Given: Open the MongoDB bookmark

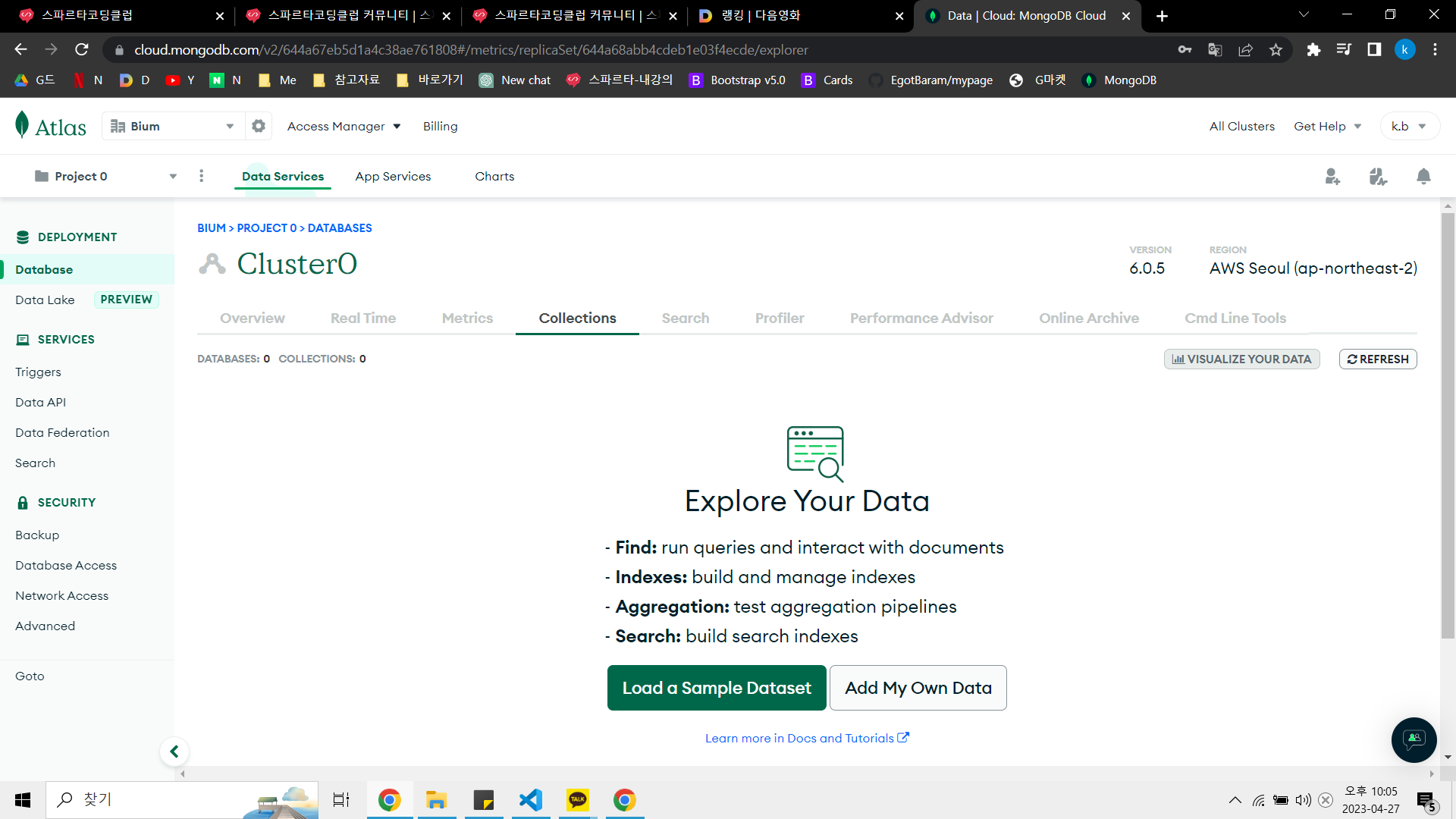Looking at the screenshot, I should coord(1119,80).
